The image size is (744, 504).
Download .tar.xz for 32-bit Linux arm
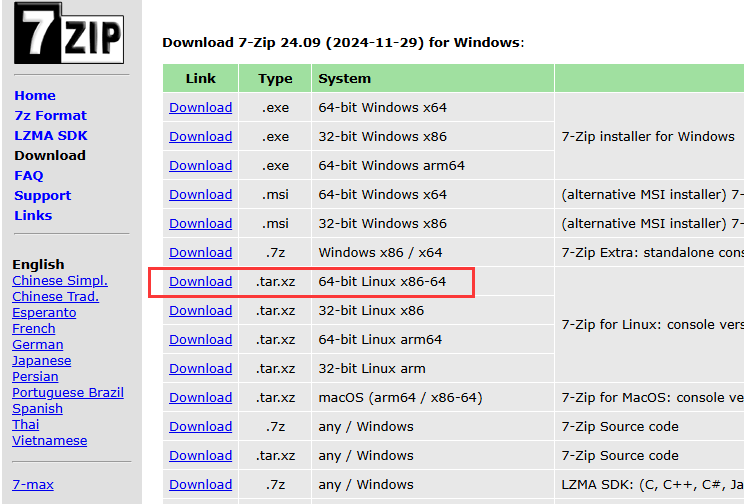(201, 368)
